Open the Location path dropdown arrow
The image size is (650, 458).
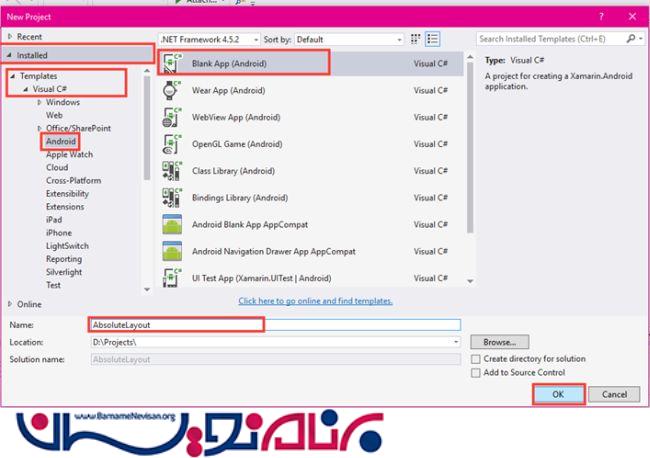[x=456, y=342]
